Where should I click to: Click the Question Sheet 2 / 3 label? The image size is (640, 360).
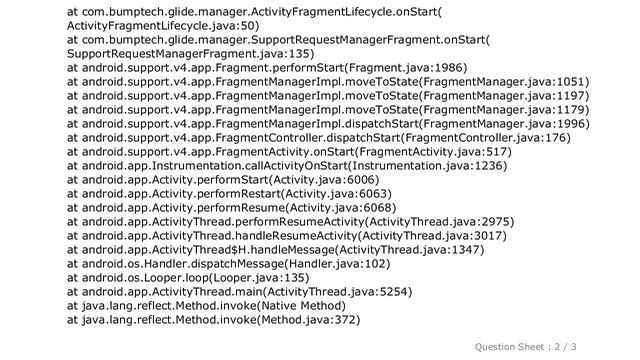tap(525, 347)
